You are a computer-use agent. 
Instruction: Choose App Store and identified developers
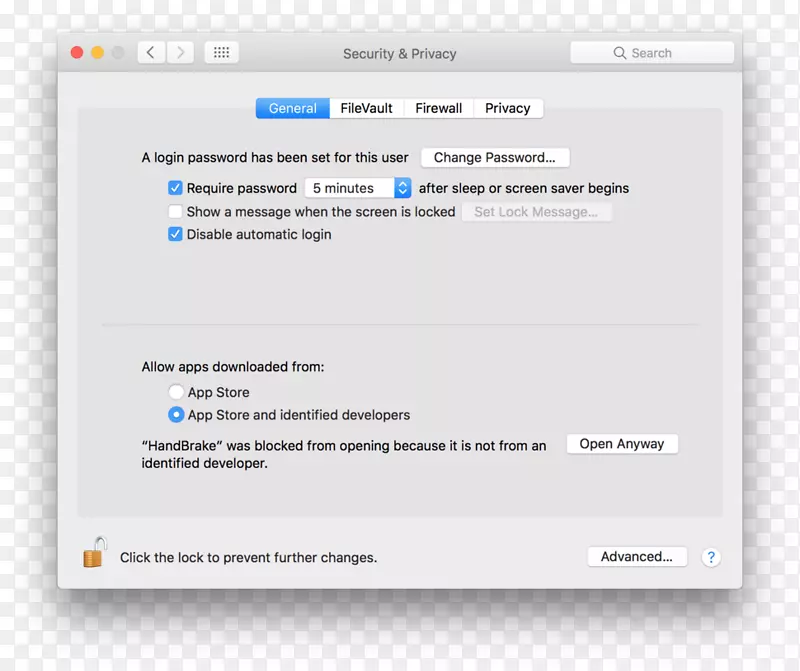tap(176, 415)
